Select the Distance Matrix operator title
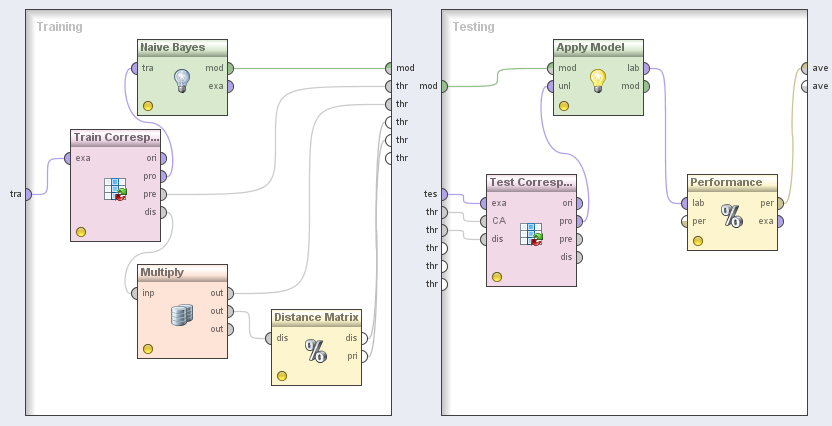This screenshot has width=832, height=426. 316,317
